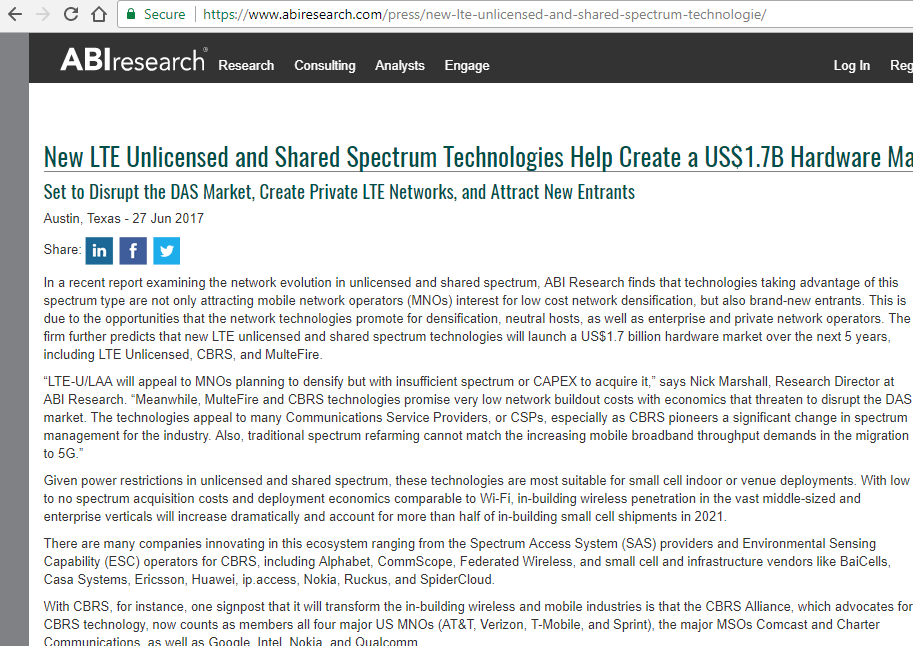Open the Engage menu item

tap(467, 65)
